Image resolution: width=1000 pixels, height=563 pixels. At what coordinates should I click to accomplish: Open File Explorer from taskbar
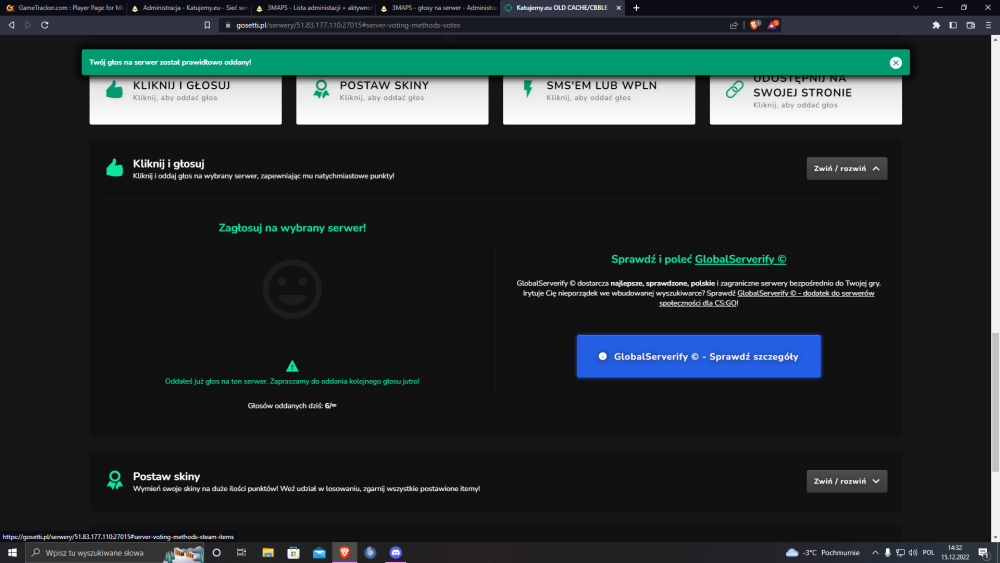point(268,552)
